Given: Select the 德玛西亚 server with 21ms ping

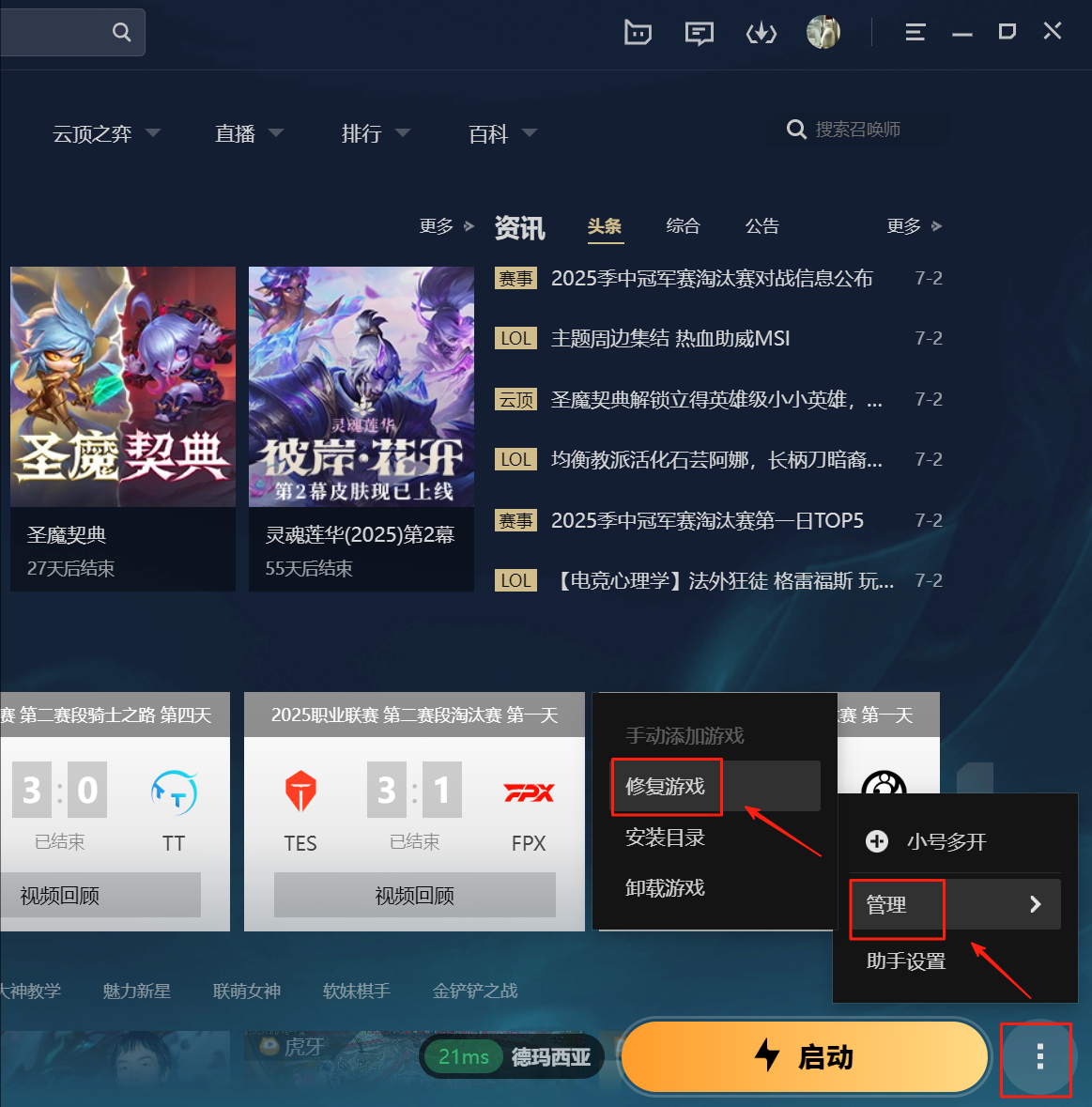Looking at the screenshot, I should [x=513, y=1057].
